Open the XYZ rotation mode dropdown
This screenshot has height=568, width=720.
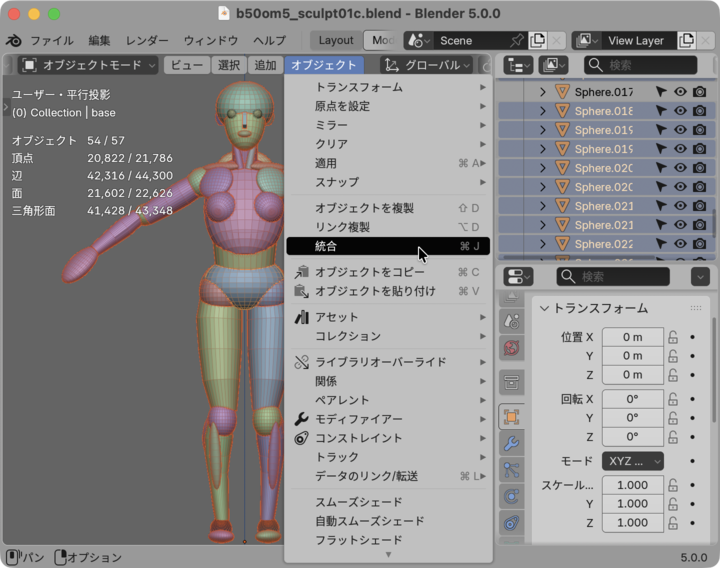633,461
